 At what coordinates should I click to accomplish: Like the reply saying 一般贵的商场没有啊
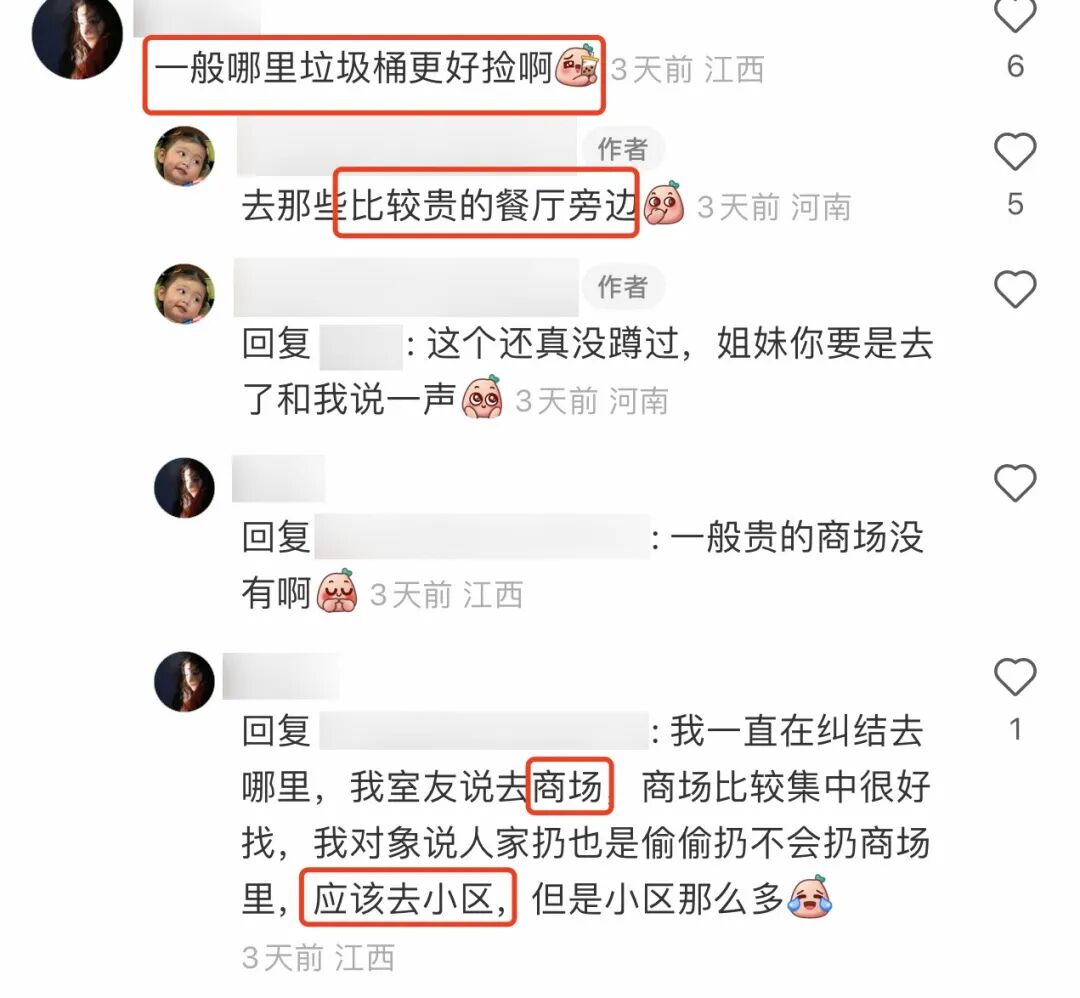(x=1015, y=482)
